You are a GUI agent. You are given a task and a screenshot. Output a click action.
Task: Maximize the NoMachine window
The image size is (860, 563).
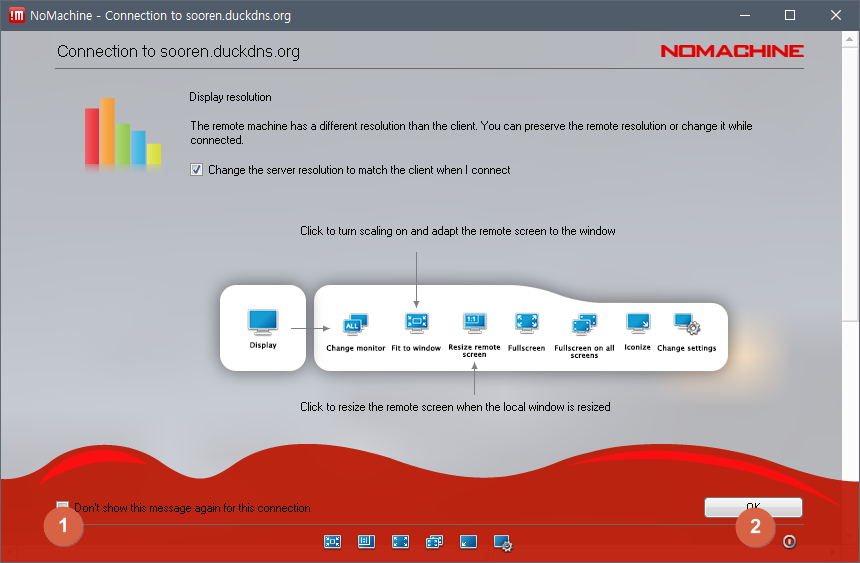(x=790, y=15)
